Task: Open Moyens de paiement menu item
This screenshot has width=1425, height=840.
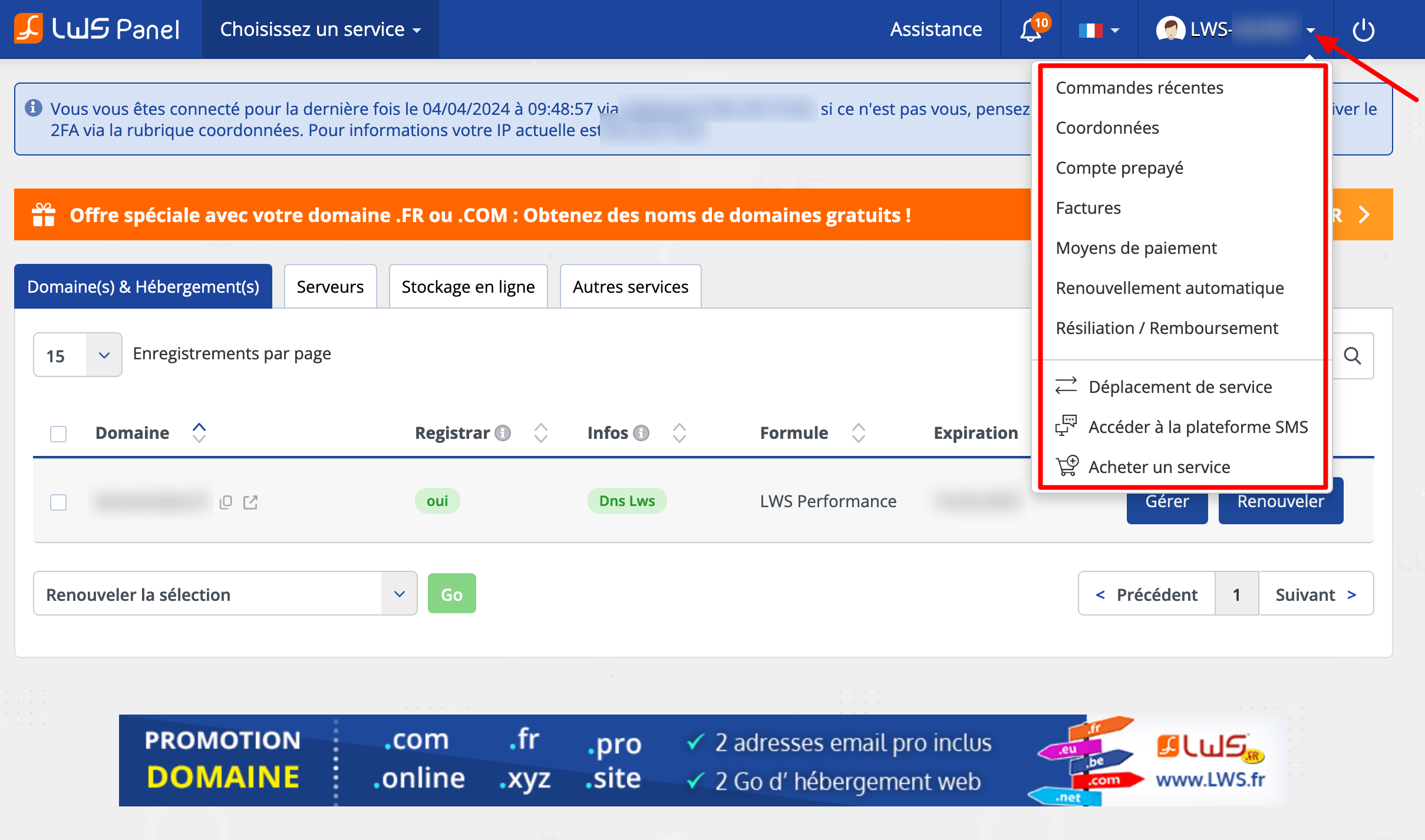Action: click(x=1136, y=248)
